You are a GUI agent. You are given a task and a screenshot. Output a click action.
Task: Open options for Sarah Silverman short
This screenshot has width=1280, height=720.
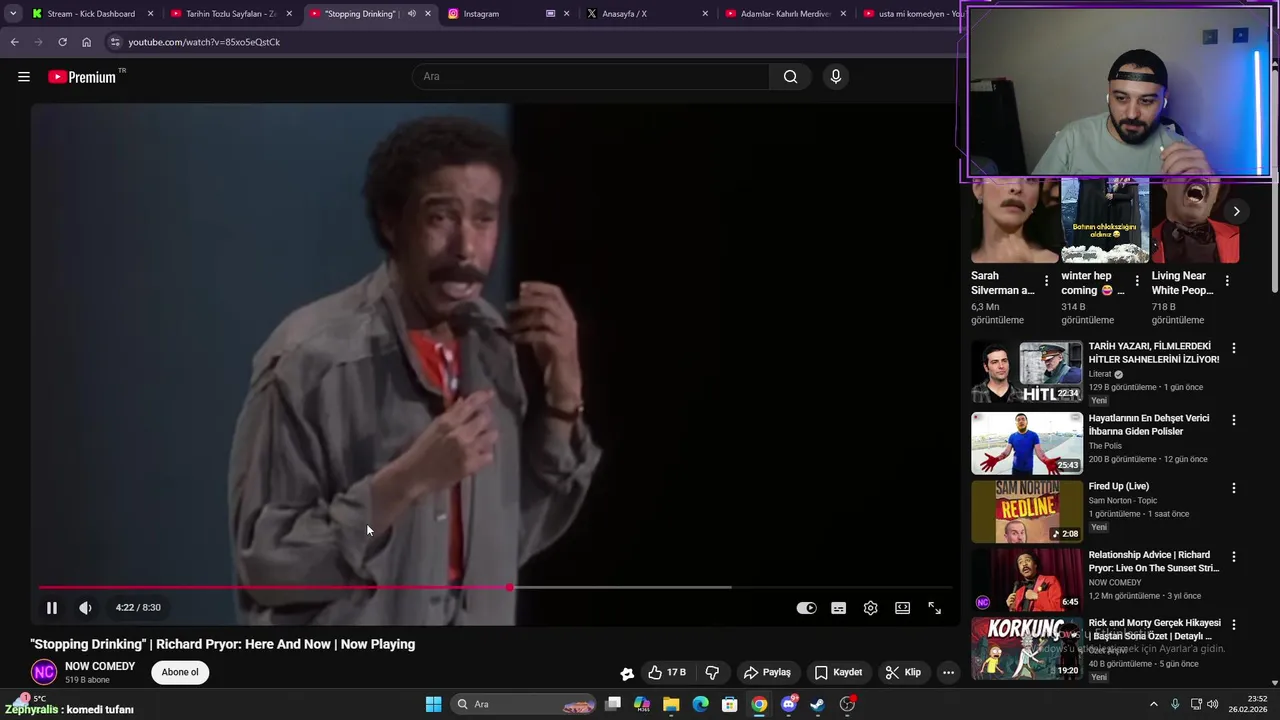[1046, 281]
